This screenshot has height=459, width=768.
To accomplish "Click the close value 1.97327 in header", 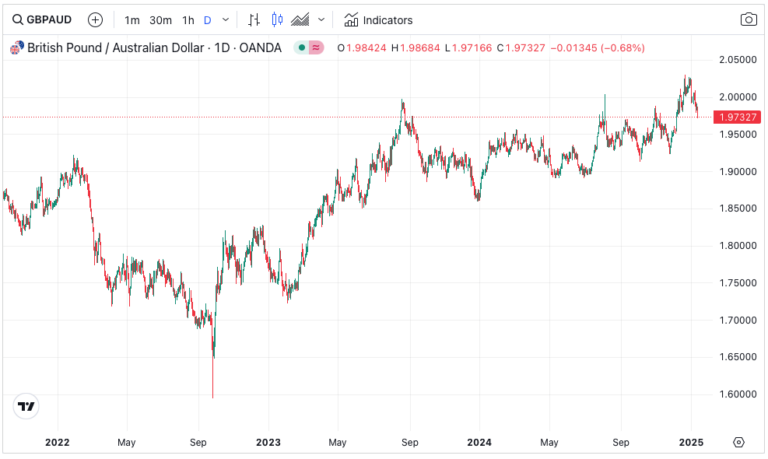I will pyautogui.click(x=525, y=48).
